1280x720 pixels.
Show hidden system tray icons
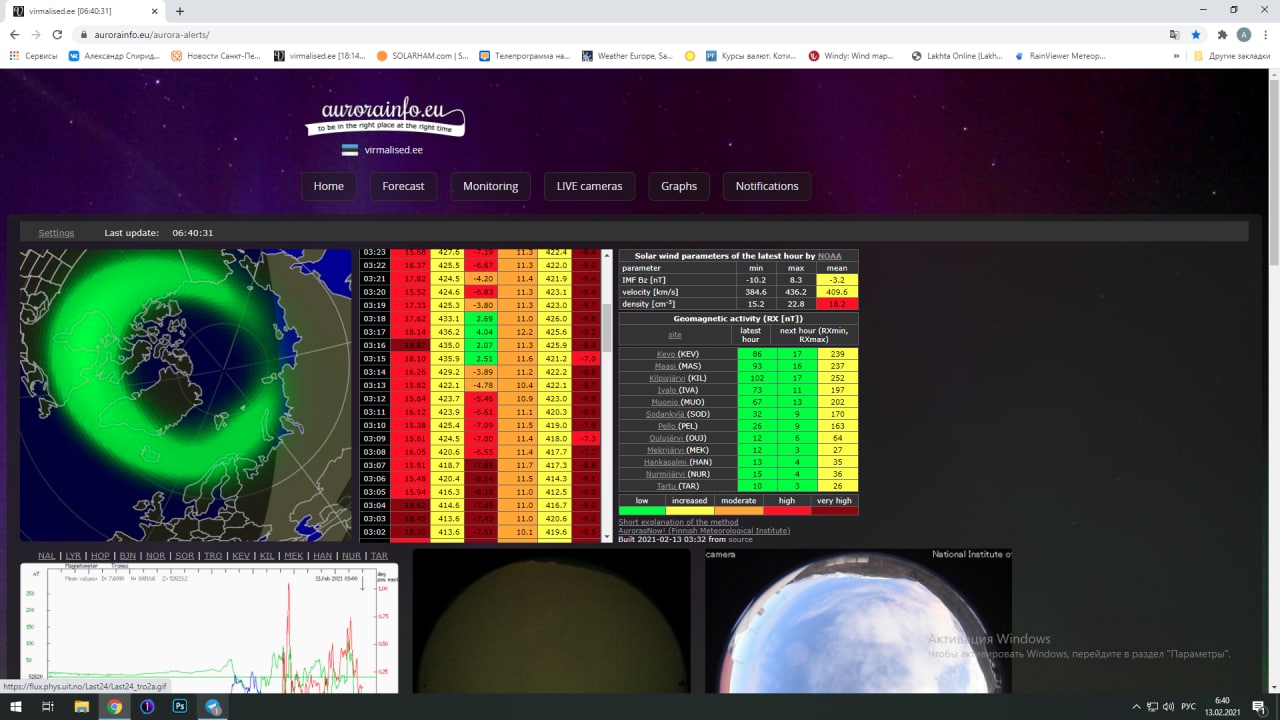point(1136,706)
